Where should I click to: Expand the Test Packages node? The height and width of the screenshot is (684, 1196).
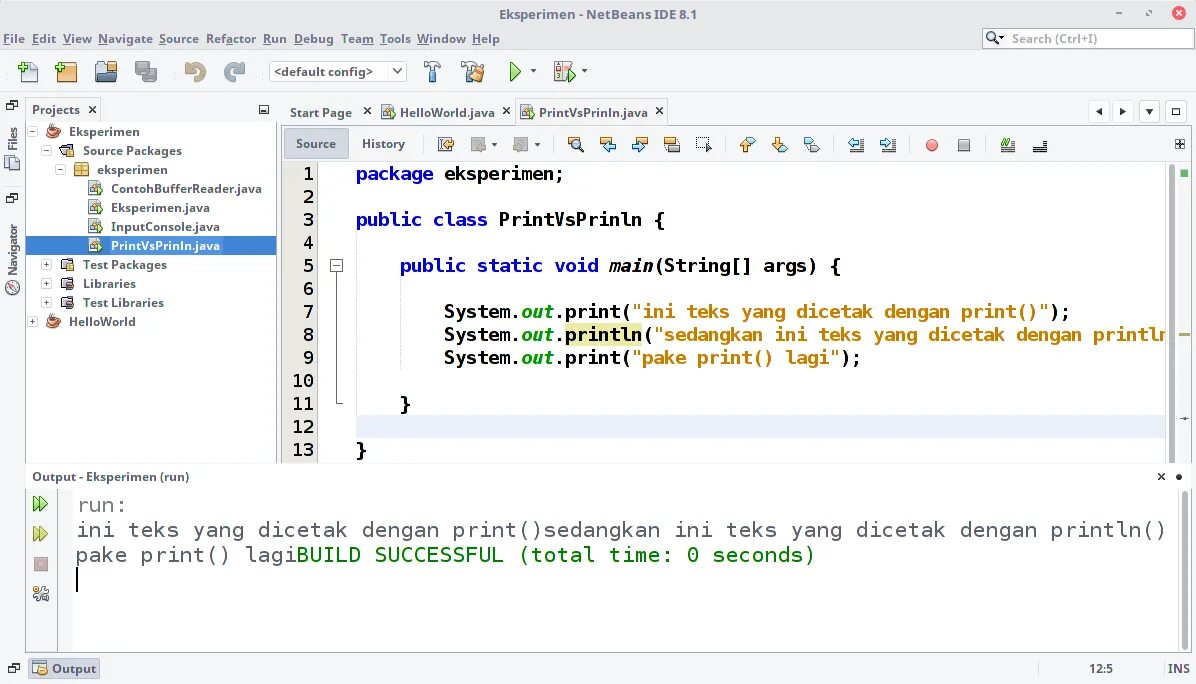[x=47, y=265]
